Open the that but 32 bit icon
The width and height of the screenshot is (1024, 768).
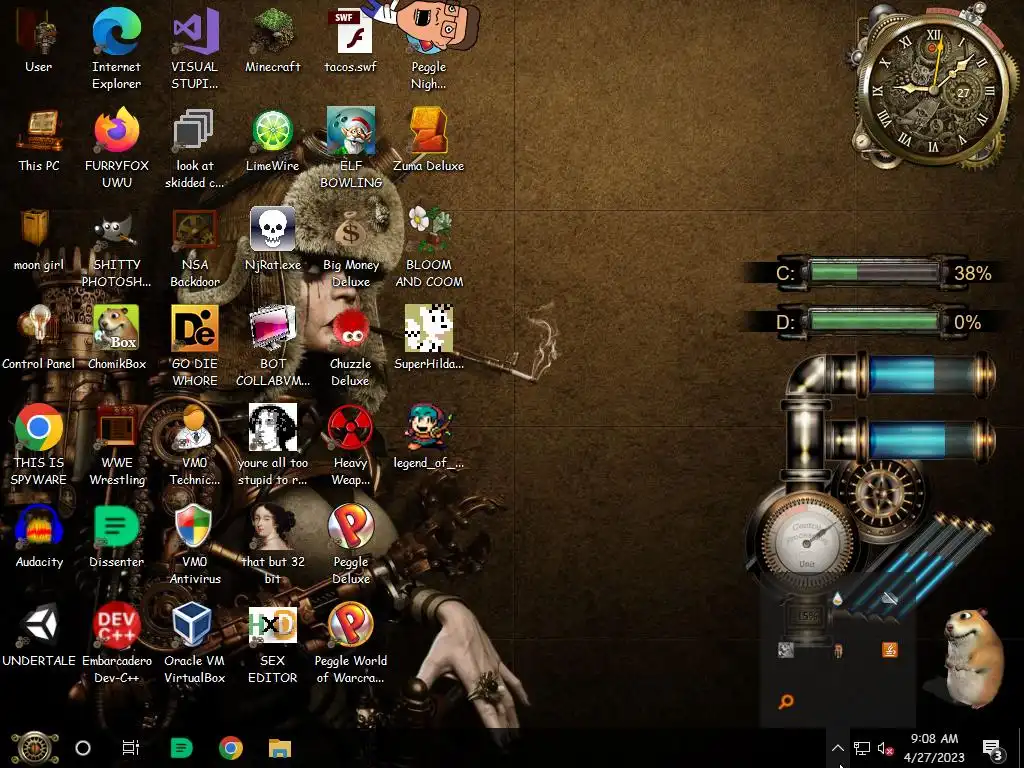[x=272, y=544]
